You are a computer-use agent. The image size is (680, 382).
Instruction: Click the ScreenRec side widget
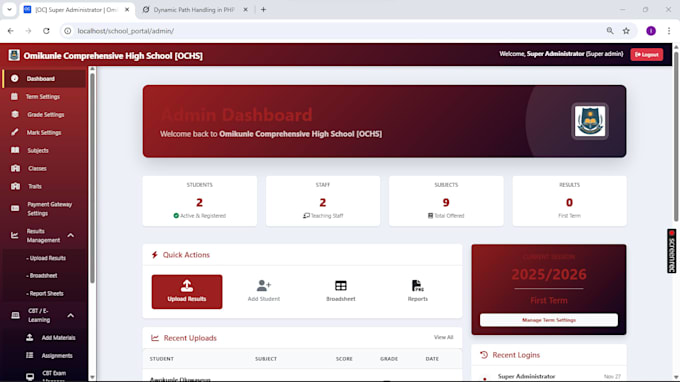coord(671,251)
